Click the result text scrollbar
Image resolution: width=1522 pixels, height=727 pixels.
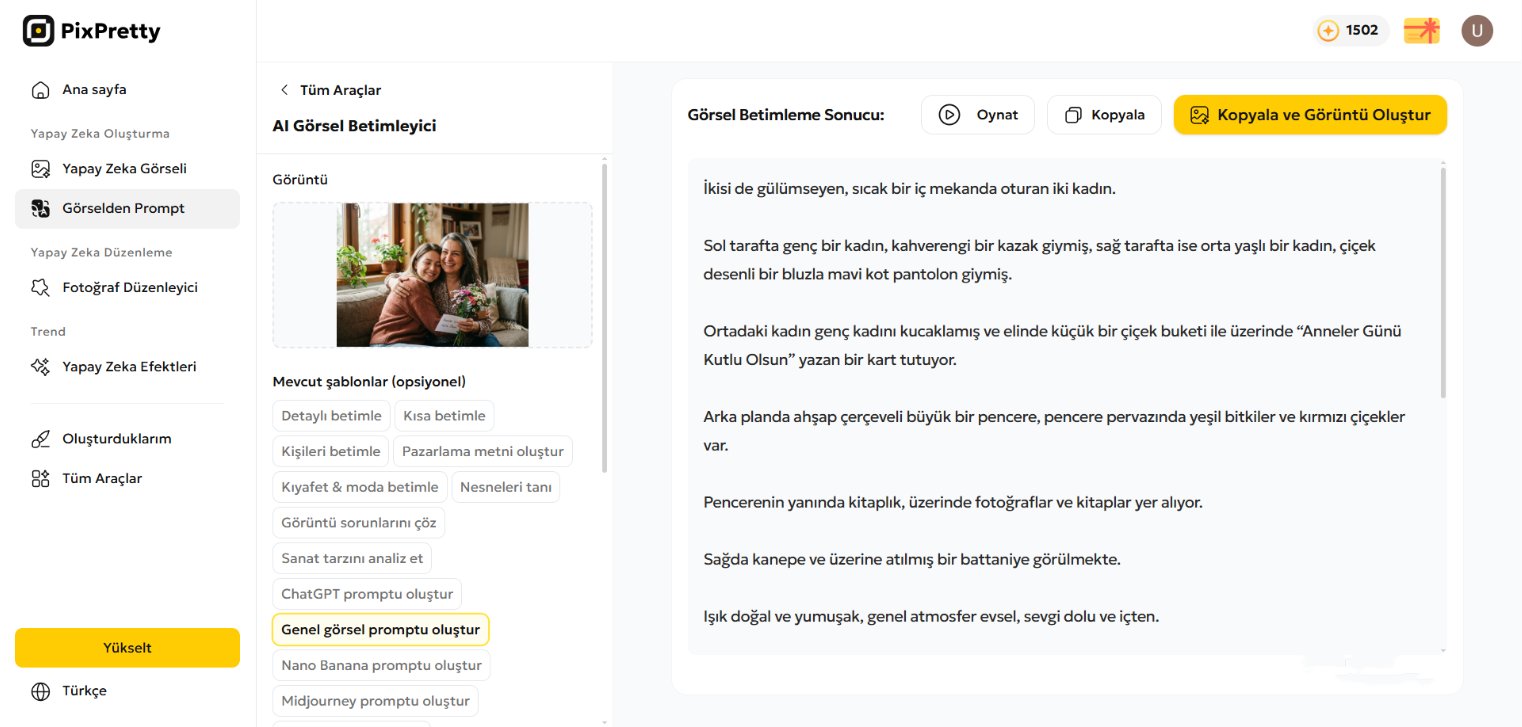[x=1442, y=283]
